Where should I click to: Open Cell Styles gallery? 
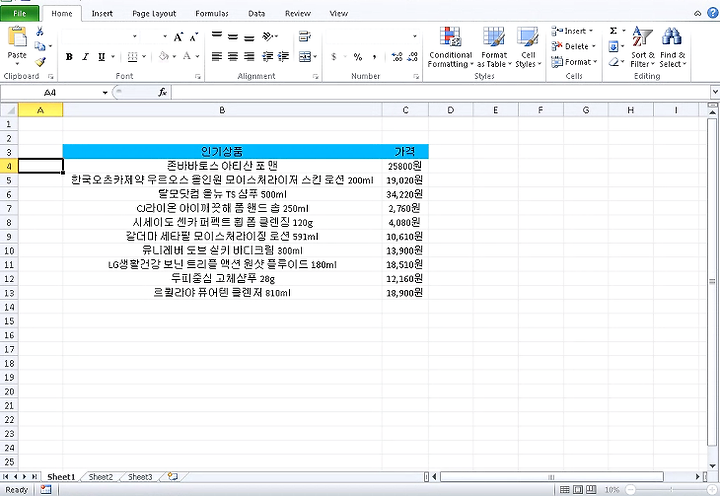point(528,48)
